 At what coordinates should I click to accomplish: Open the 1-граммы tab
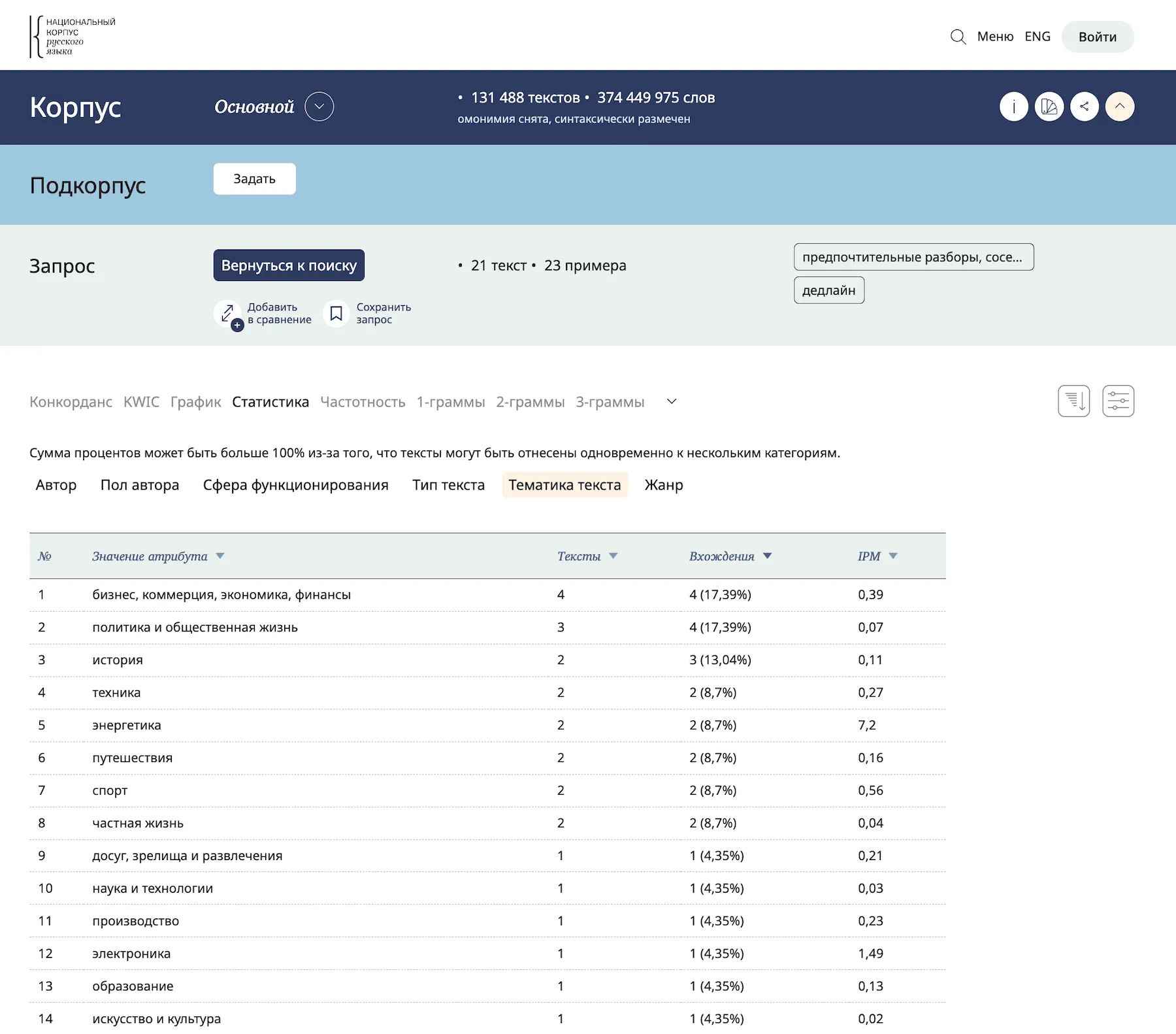point(451,402)
